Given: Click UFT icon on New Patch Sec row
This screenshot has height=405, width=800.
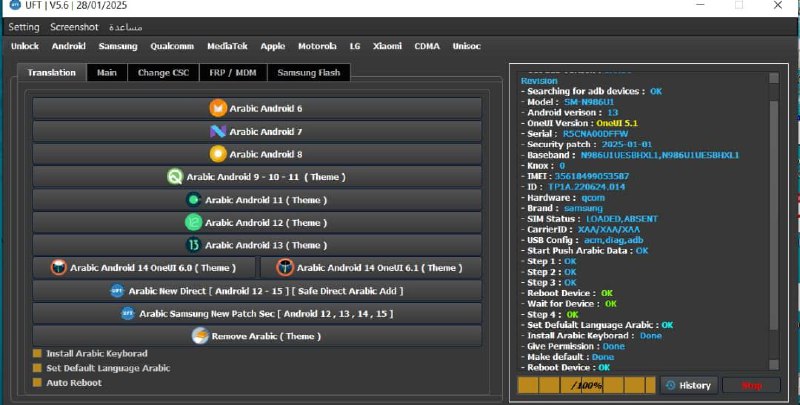Looking at the screenshot, I should click(128, 313).
